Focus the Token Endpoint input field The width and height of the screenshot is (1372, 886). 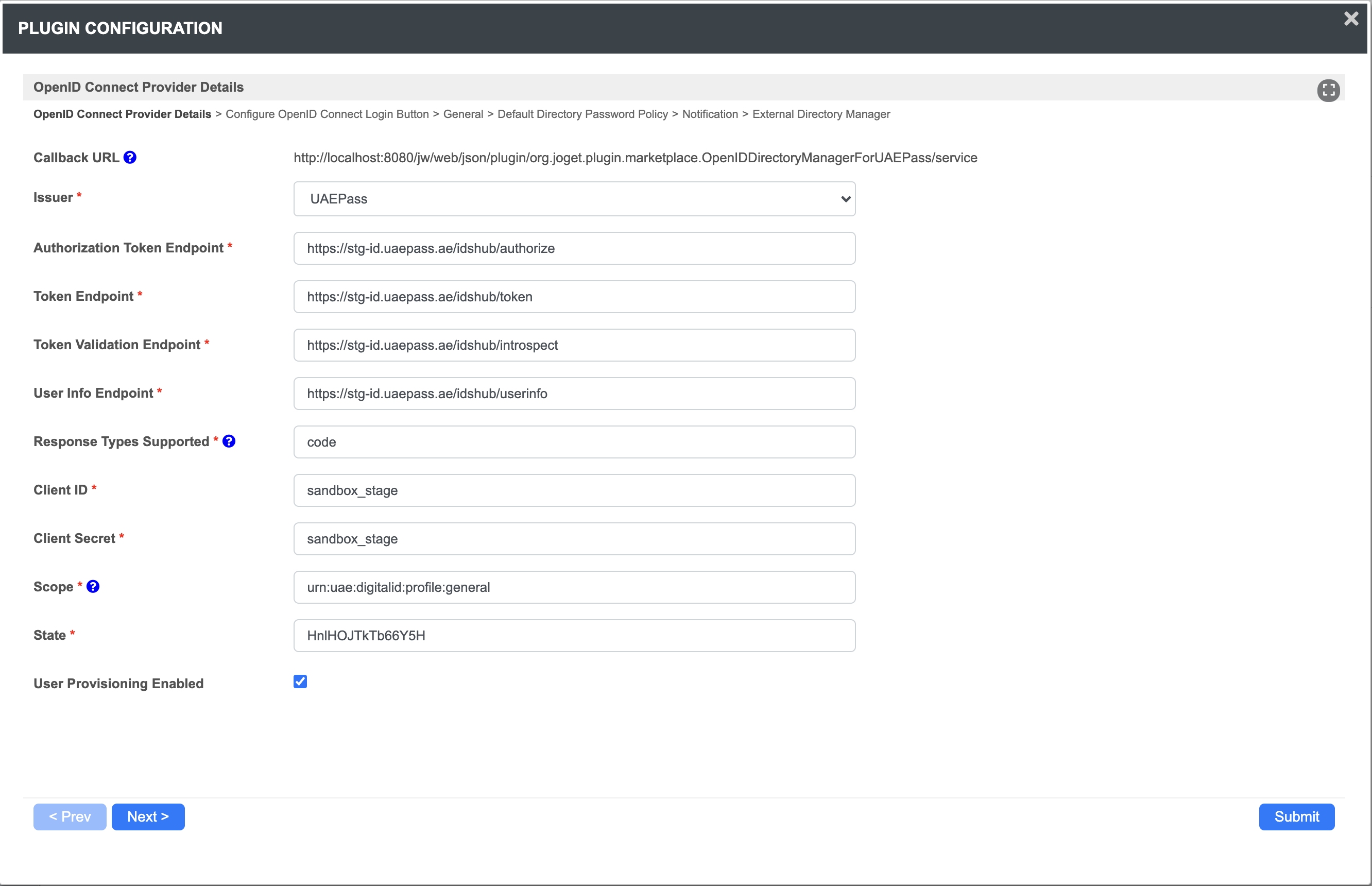574,297
